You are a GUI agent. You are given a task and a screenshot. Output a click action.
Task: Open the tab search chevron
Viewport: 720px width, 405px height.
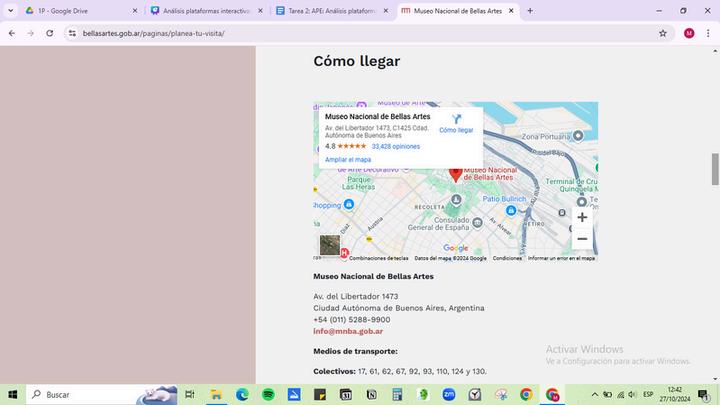point(10,11)
